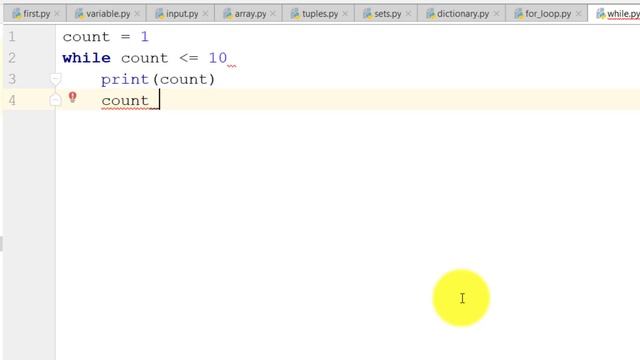Close the array.py tab
640x360 pixels.
click(x=273, y=14)
